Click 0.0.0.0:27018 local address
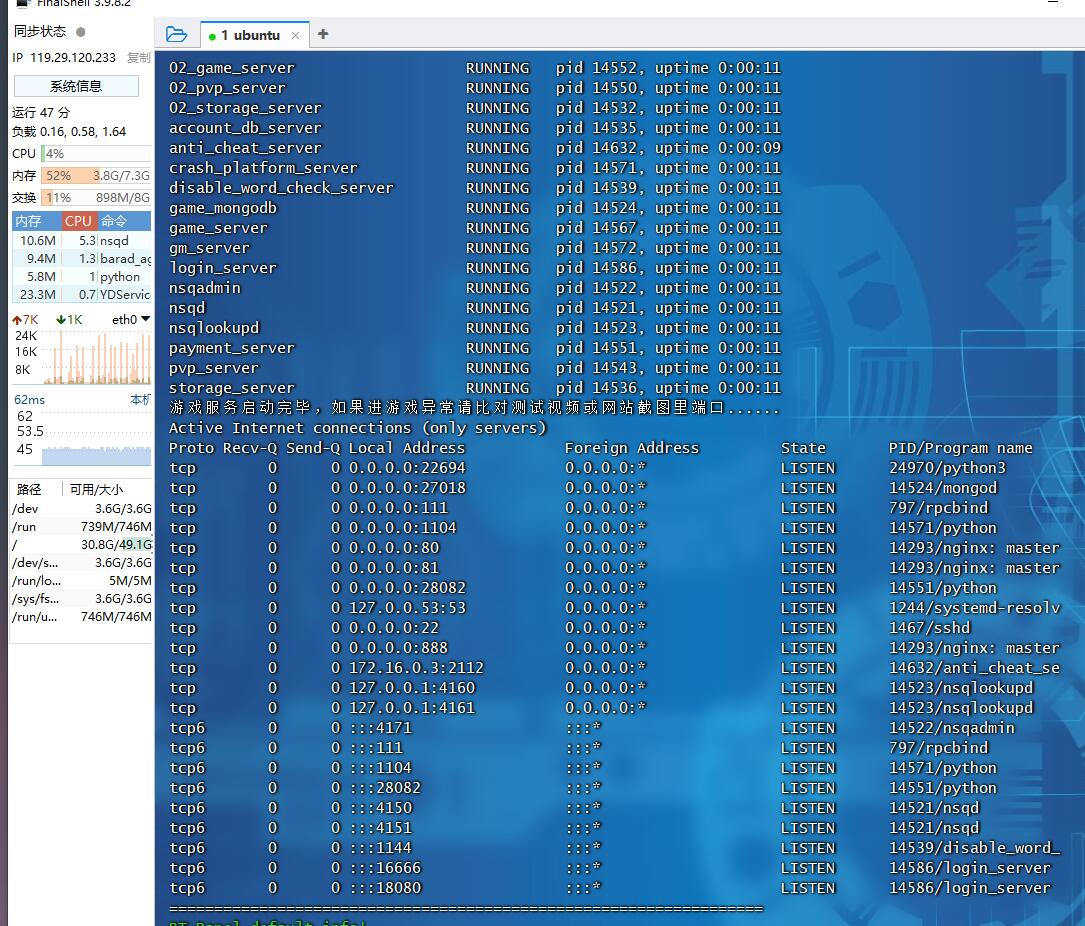Screen dimensions: 1085x926 point(407,488)
